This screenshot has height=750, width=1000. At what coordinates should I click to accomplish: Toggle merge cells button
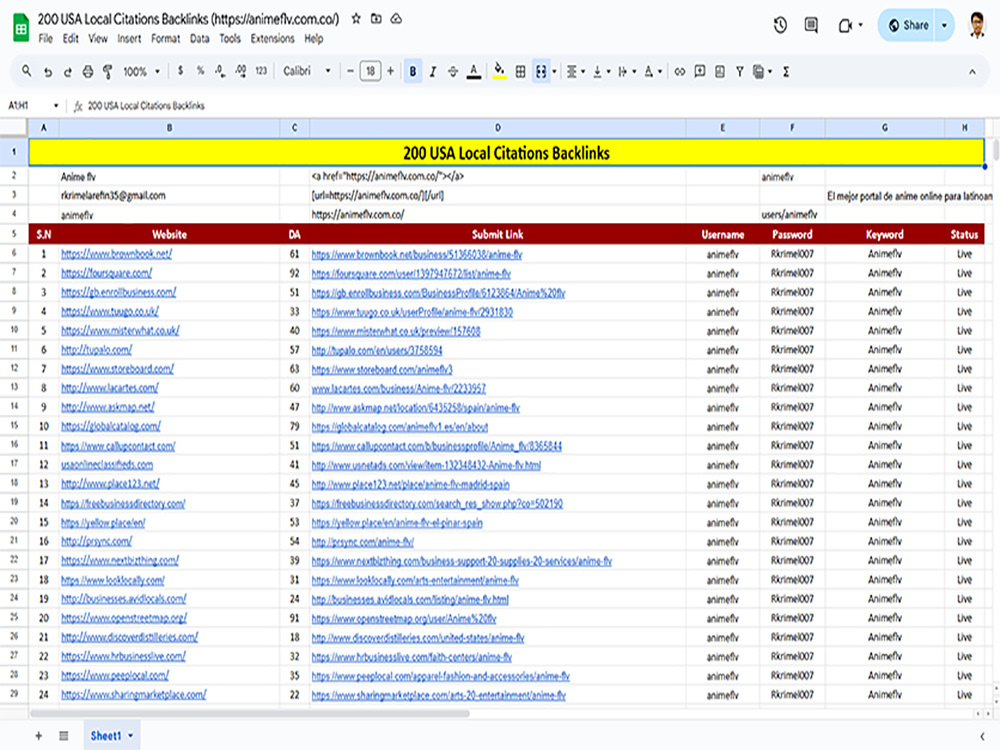541,71
